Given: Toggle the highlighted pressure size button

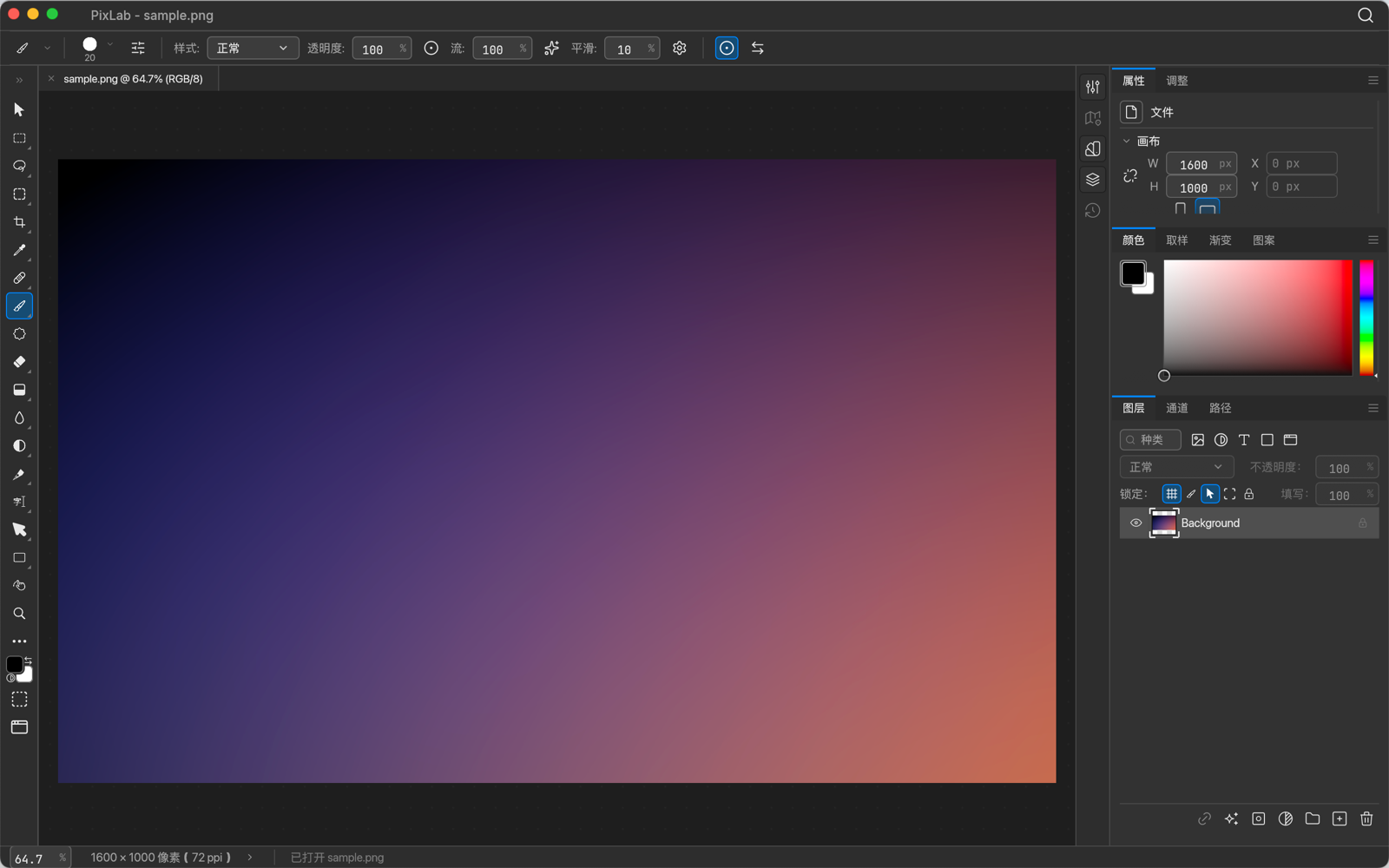Looking at the screenshot, I should (727, 49).
